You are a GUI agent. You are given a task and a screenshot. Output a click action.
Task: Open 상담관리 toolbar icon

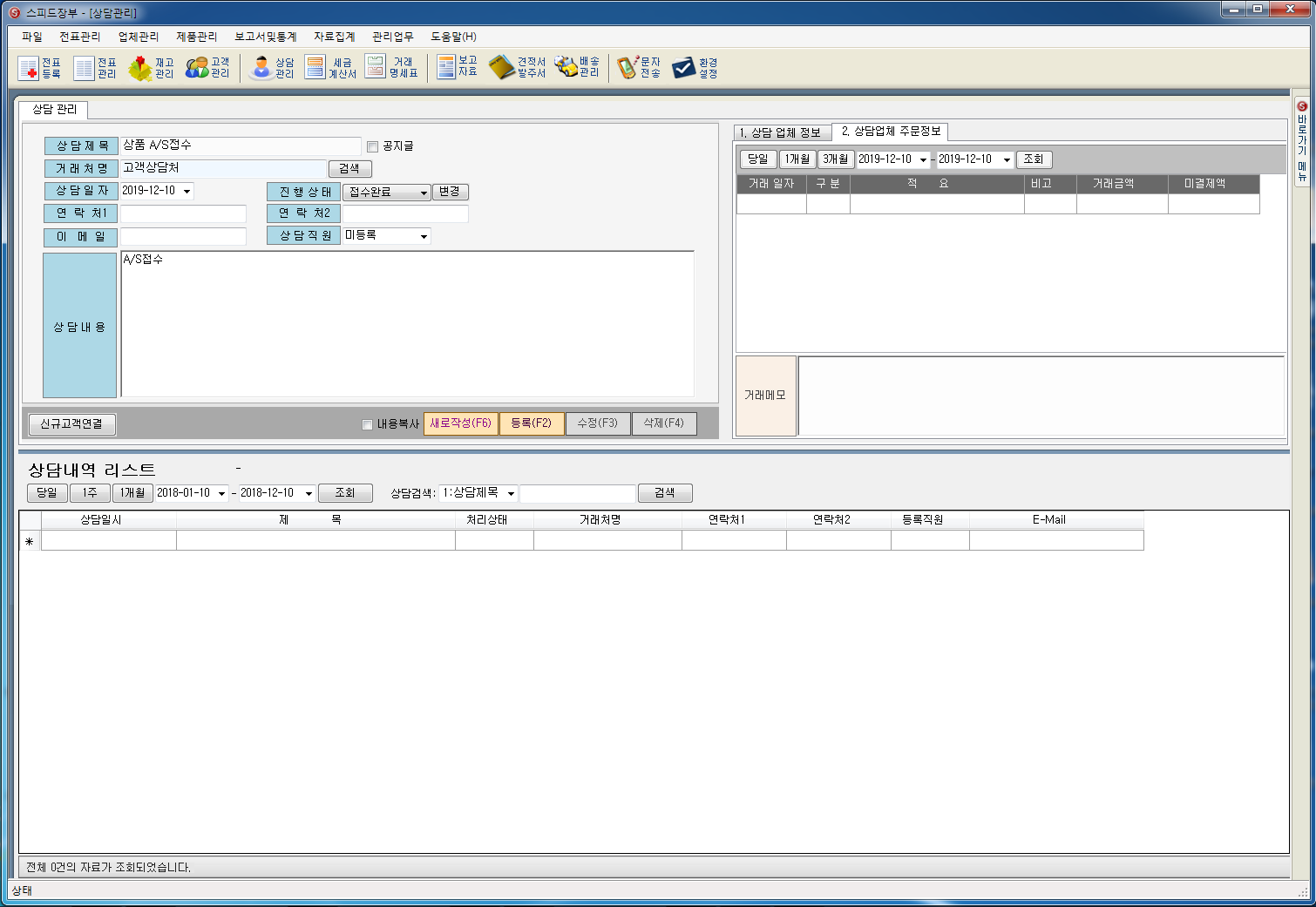pyautogui.click(x=272, y=68)
